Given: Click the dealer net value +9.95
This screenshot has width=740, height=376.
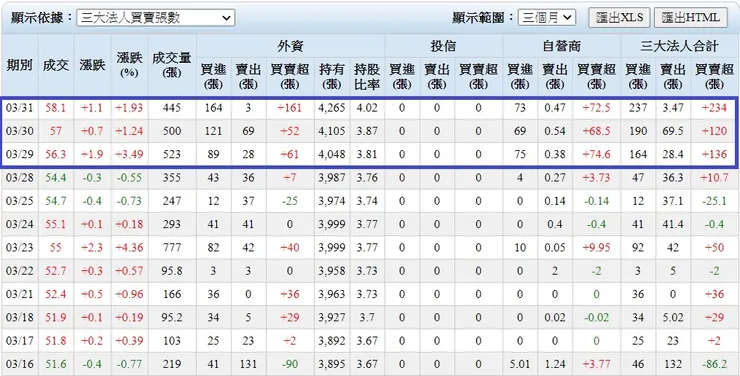Looking at the screenshot, I should [x=596, y=248].
